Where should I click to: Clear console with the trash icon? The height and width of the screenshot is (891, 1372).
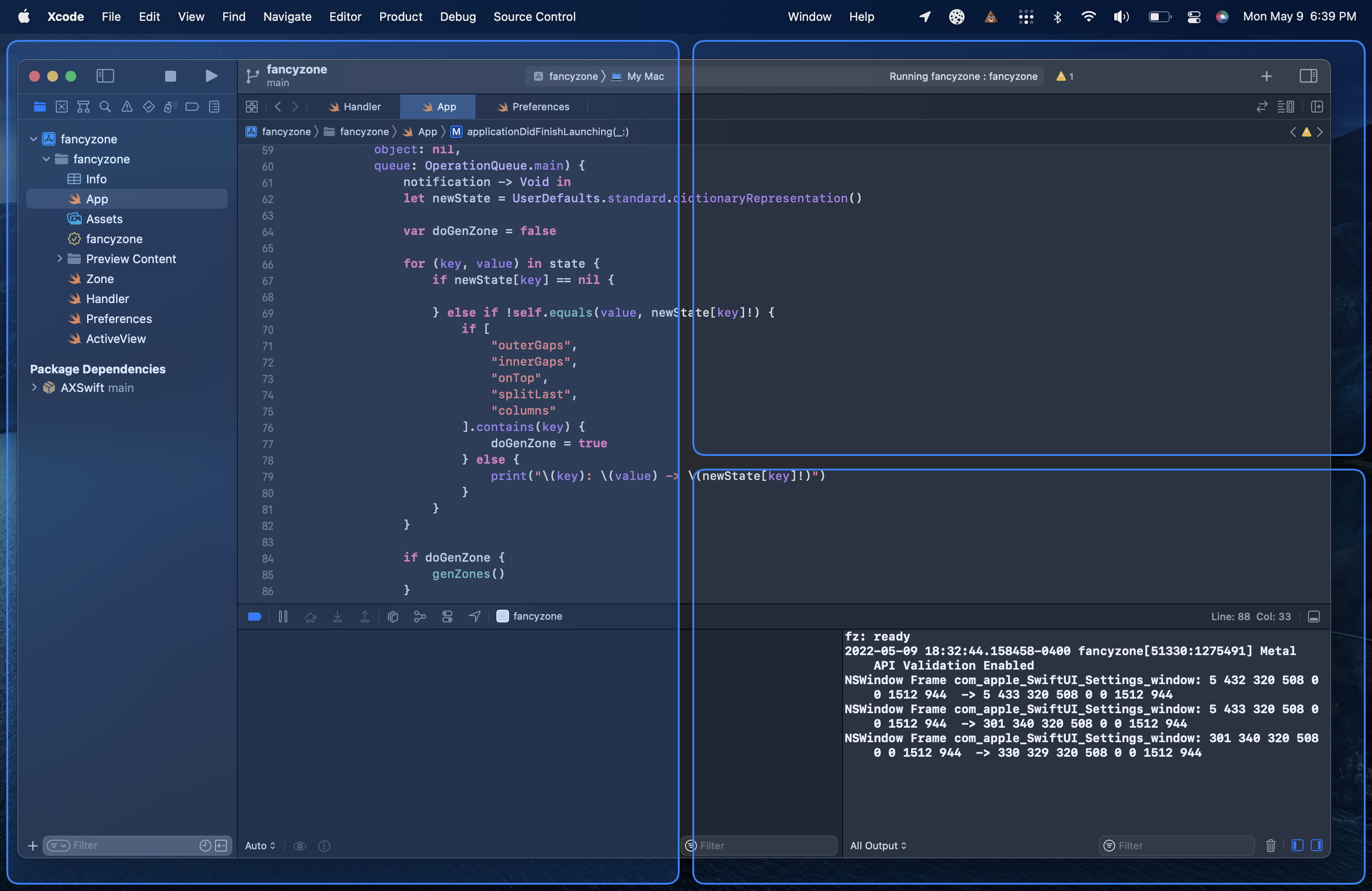(1270, 846)
